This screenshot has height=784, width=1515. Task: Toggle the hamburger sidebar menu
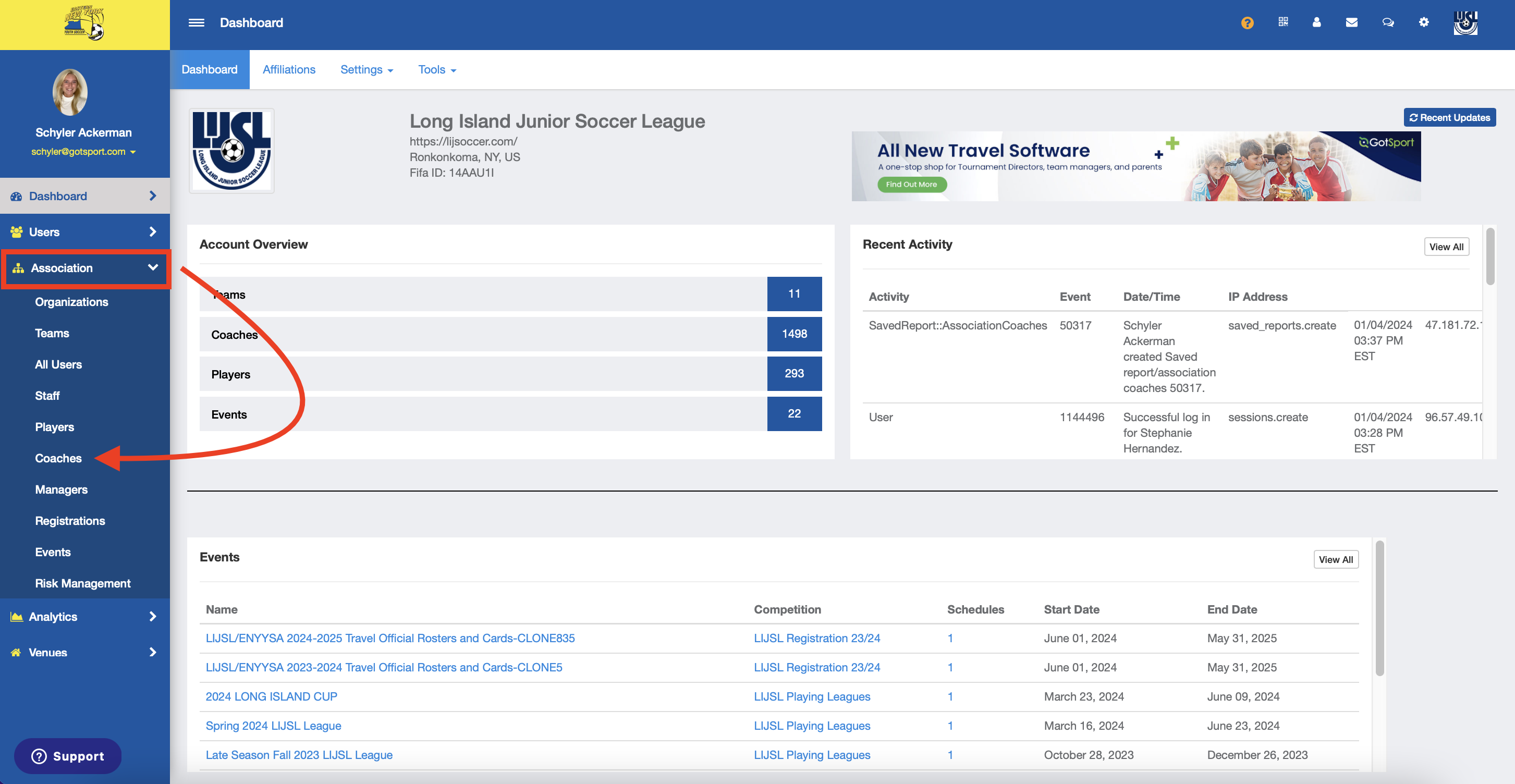(197, 22)
